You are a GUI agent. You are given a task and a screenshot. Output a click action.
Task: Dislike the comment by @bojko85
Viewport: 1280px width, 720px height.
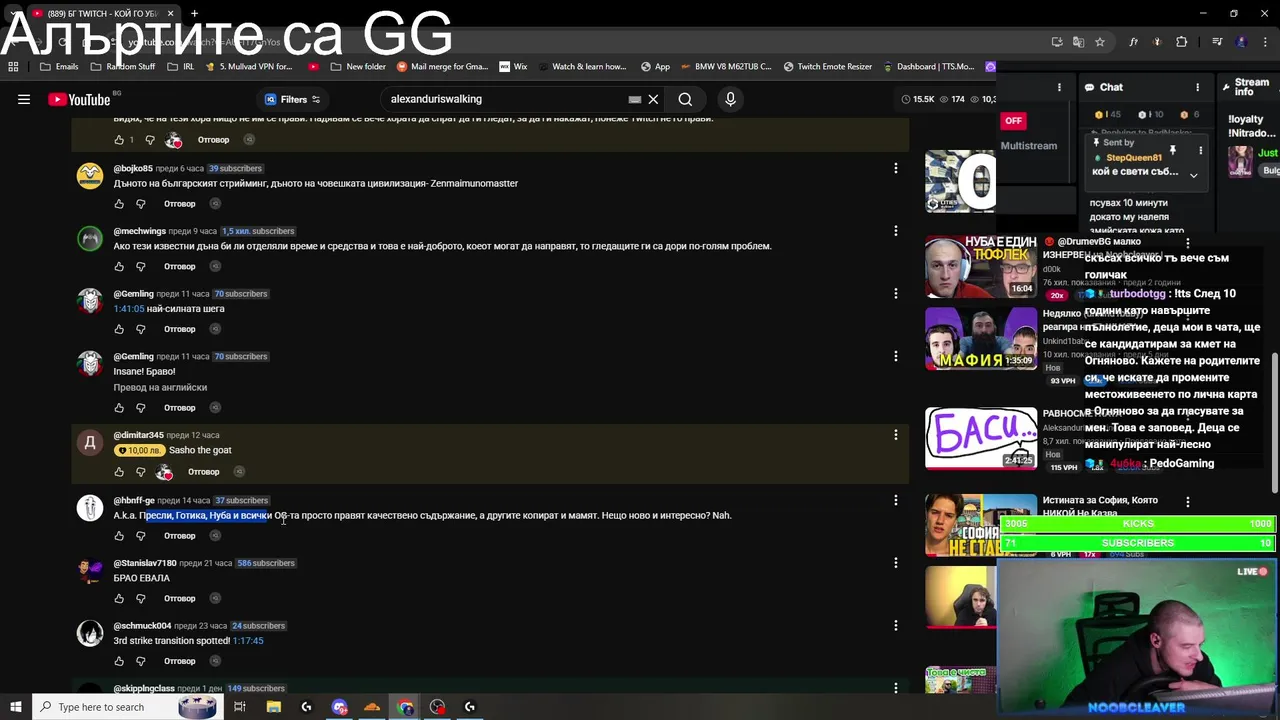[140, 204]
